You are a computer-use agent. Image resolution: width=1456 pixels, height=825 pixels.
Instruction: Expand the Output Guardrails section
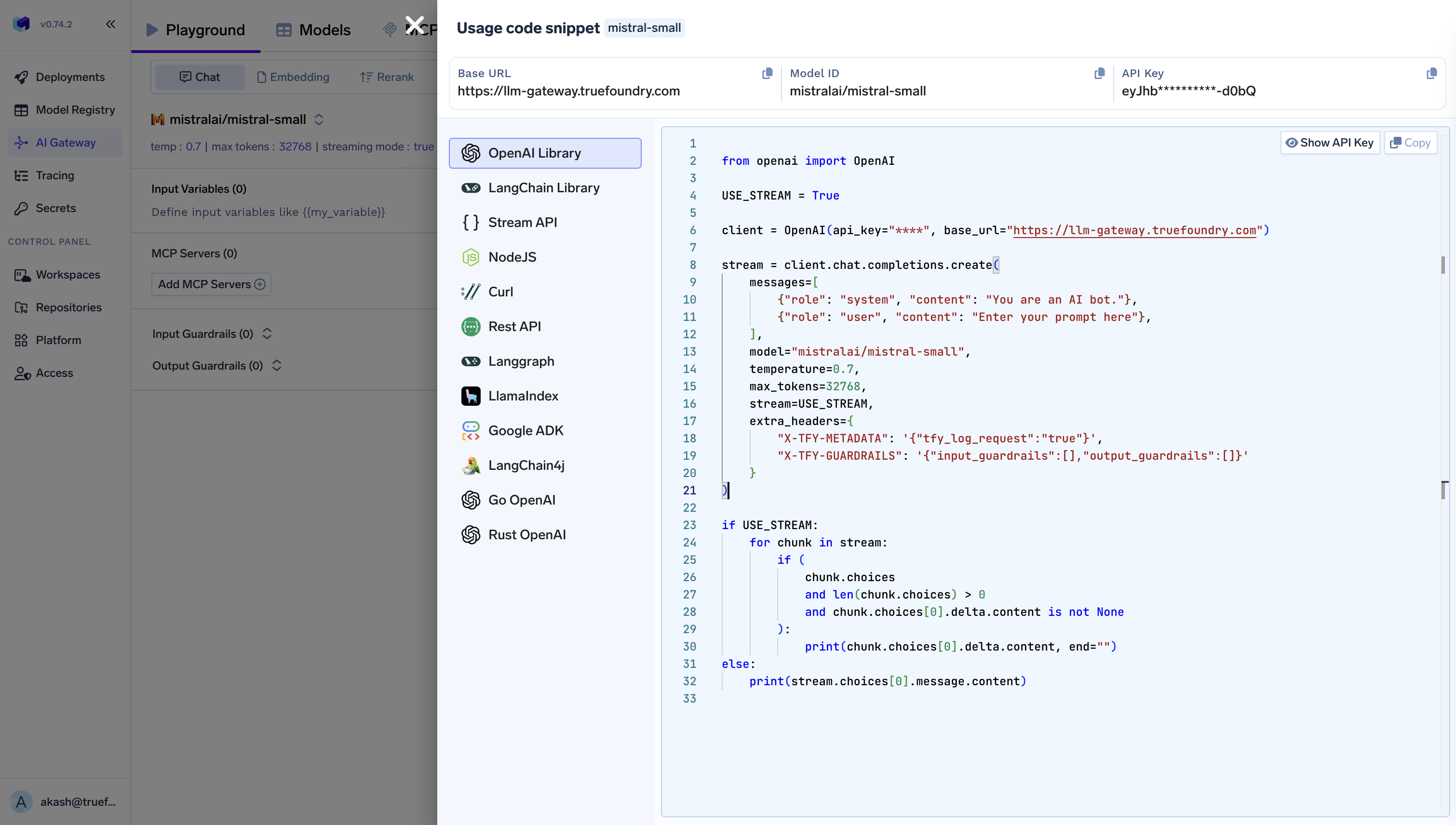(277, 365)
